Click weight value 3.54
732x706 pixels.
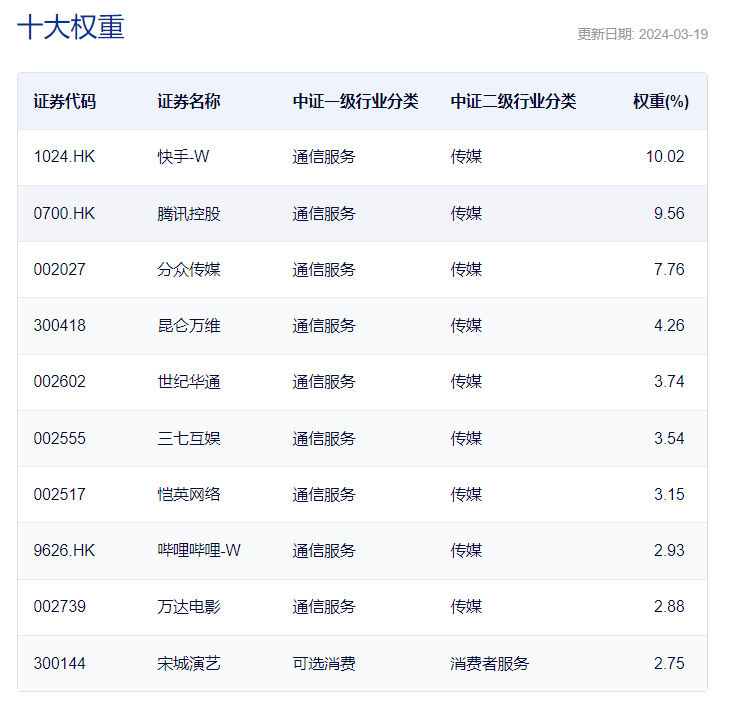point(669,438)
